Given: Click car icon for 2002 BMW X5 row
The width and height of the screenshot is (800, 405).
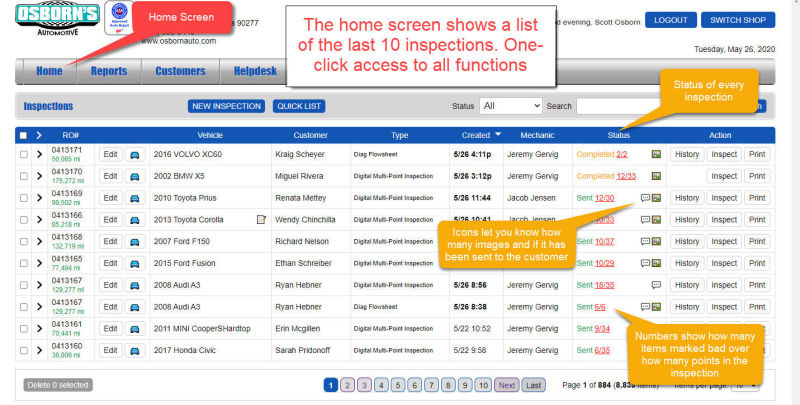Looking at the screenshot, I should pyautogui.click(x=135, y=176).
